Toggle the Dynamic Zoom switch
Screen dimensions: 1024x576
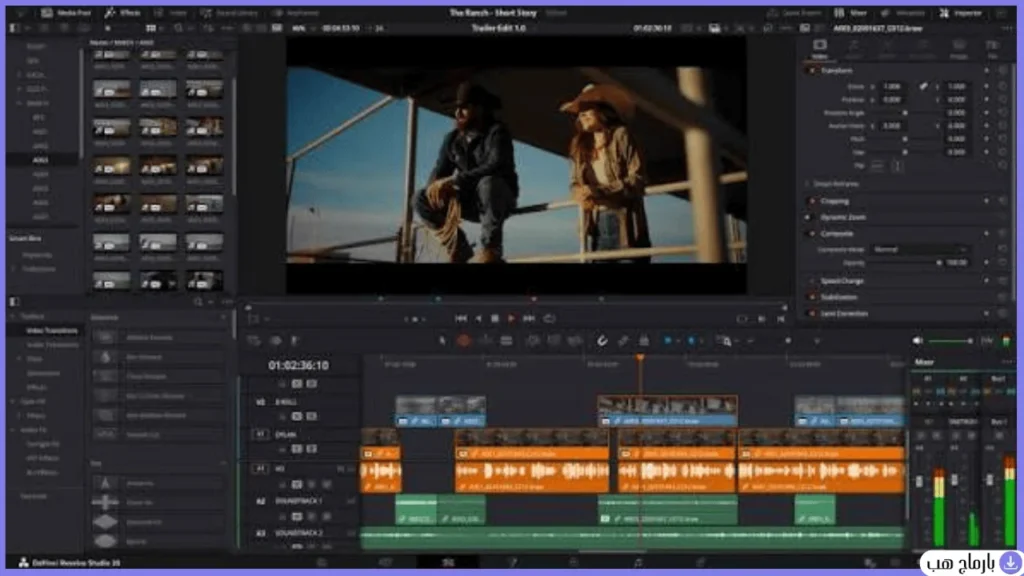pos(808,217)
